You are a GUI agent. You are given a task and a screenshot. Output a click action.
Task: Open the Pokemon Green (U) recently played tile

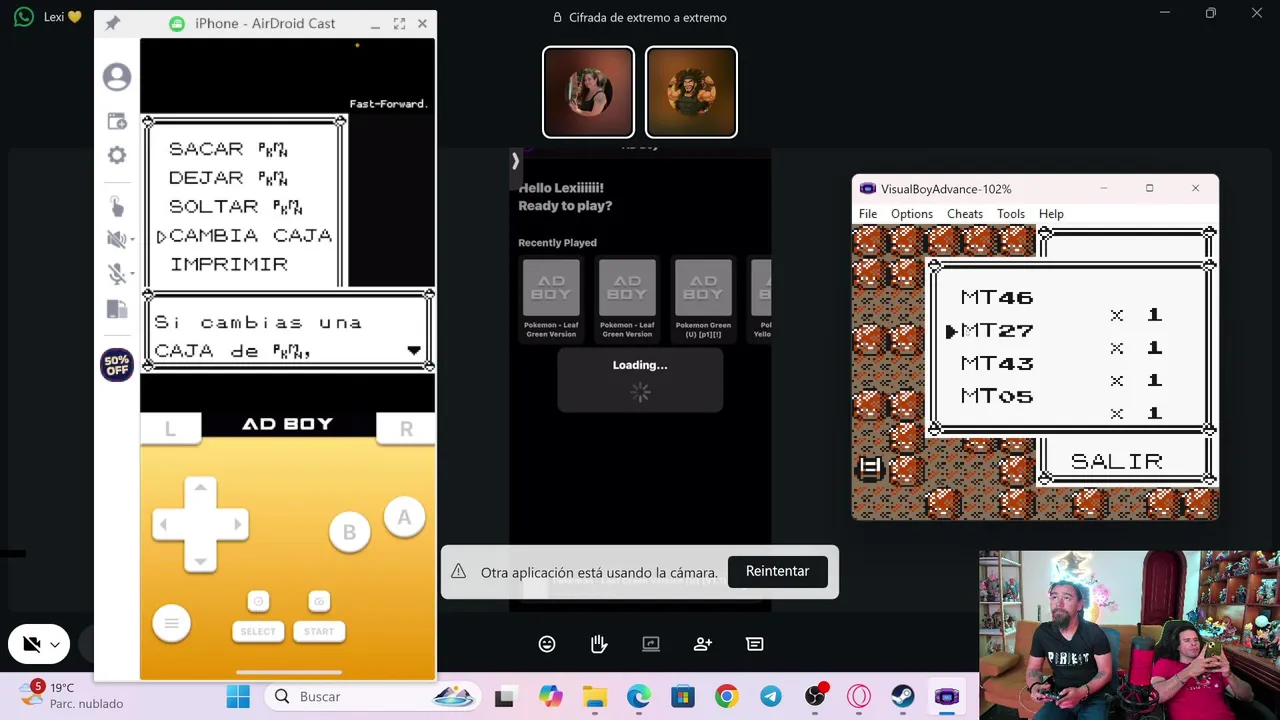[x=703, y=298]
